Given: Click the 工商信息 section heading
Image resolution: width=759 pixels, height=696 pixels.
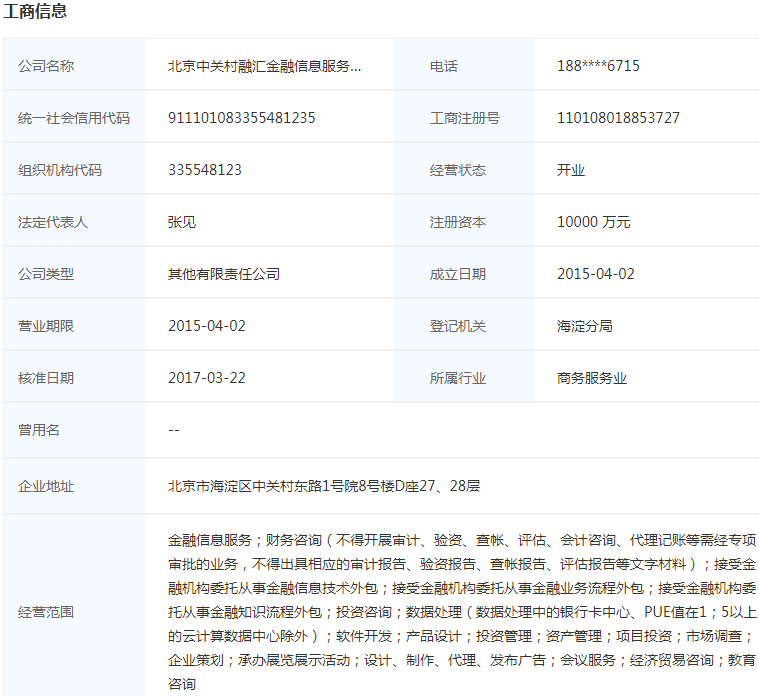Looking at the screenshot, I should pyautogui.click(x=35, y=11).
